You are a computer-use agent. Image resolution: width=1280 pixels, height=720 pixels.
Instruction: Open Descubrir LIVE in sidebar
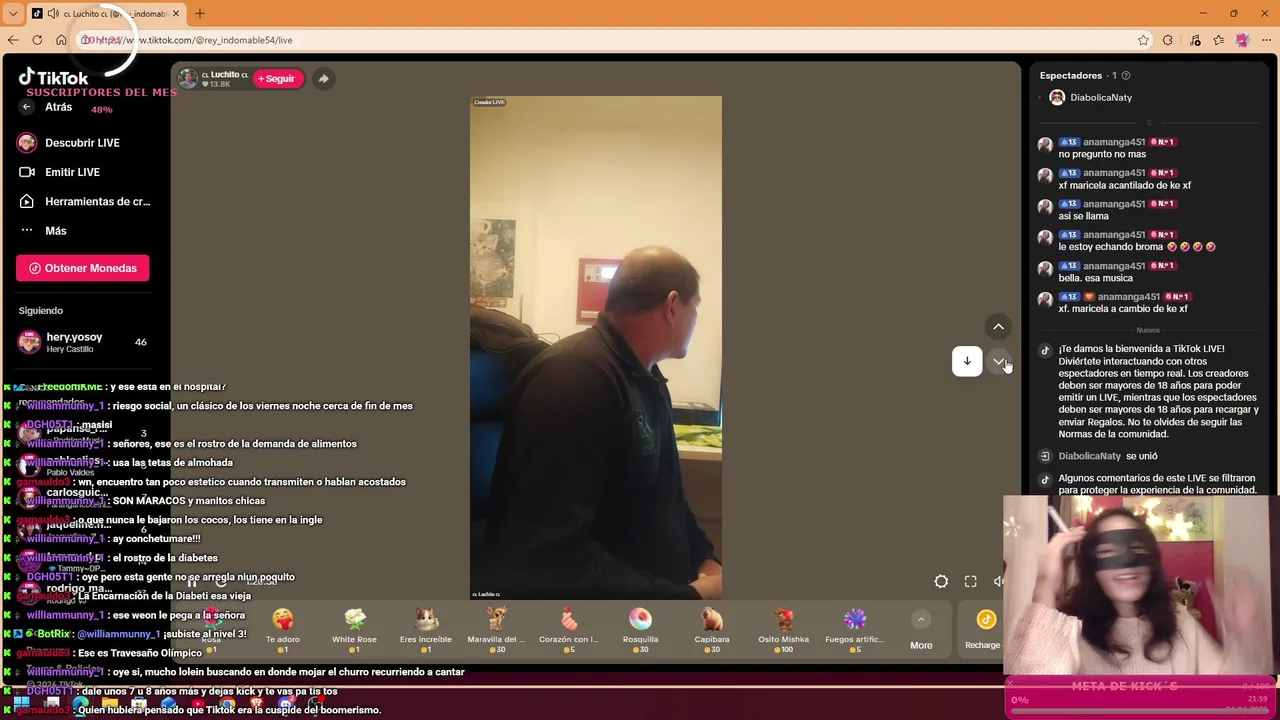[x=82, y=143]
